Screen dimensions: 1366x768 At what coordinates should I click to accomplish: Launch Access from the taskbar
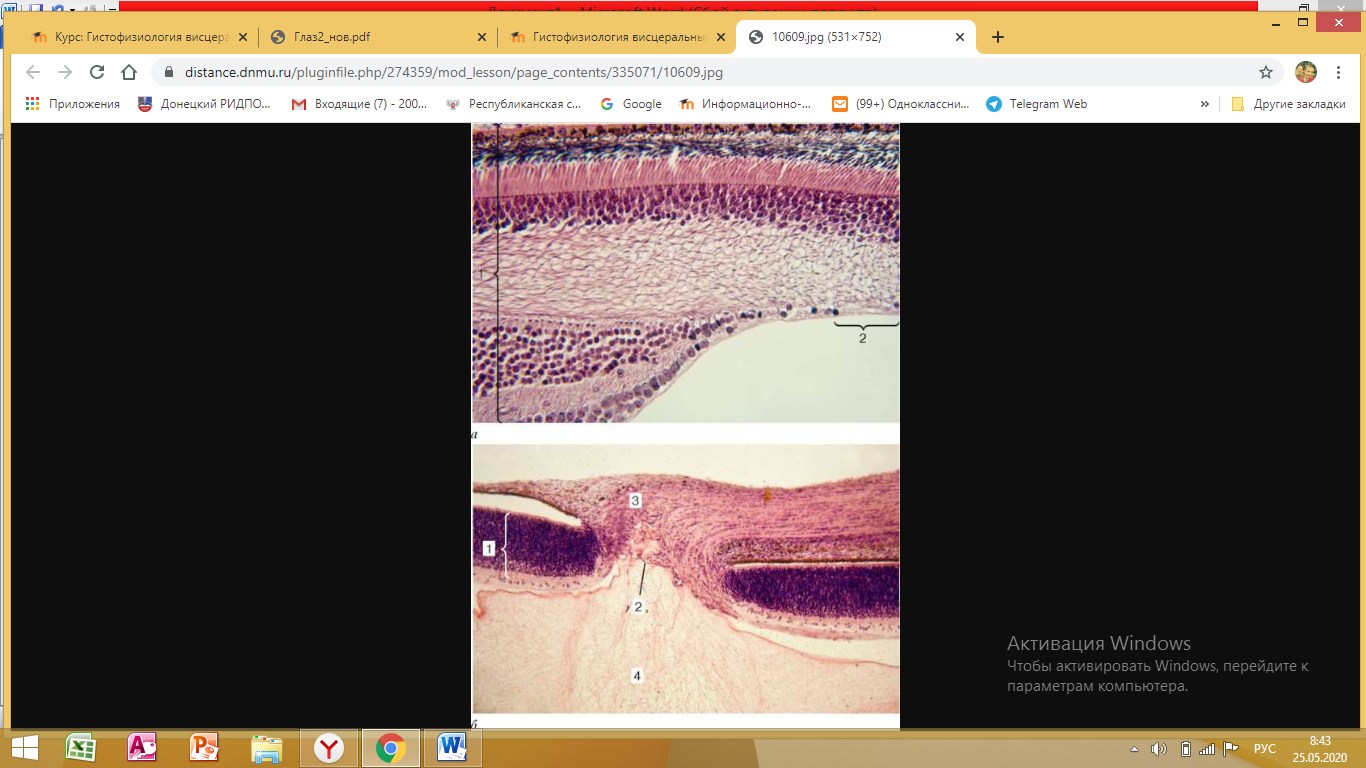tap(142, 748)
